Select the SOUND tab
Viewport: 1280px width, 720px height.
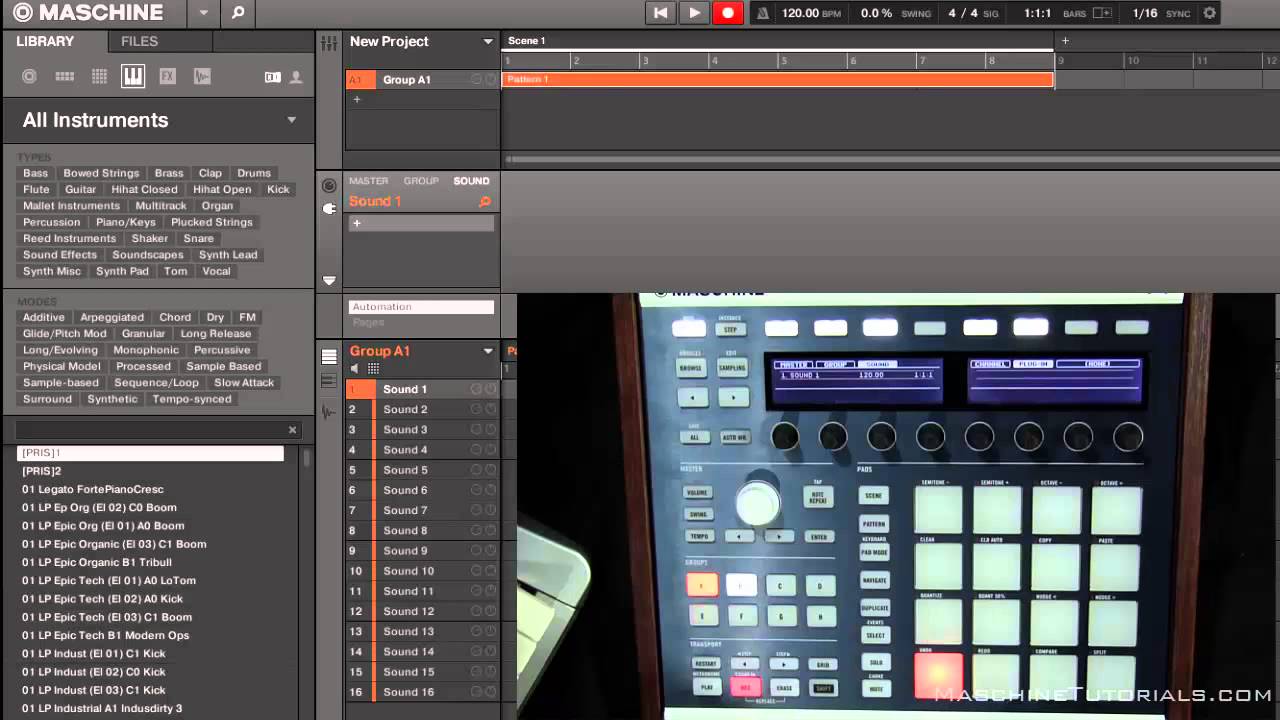[471, 181]
